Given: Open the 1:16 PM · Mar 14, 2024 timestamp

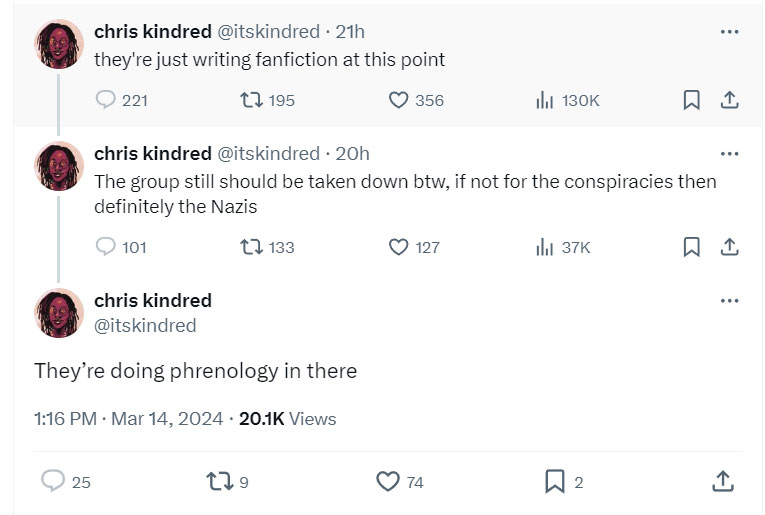Looking at the screenshot, I should pyautogui.click(x=129, y=419).
